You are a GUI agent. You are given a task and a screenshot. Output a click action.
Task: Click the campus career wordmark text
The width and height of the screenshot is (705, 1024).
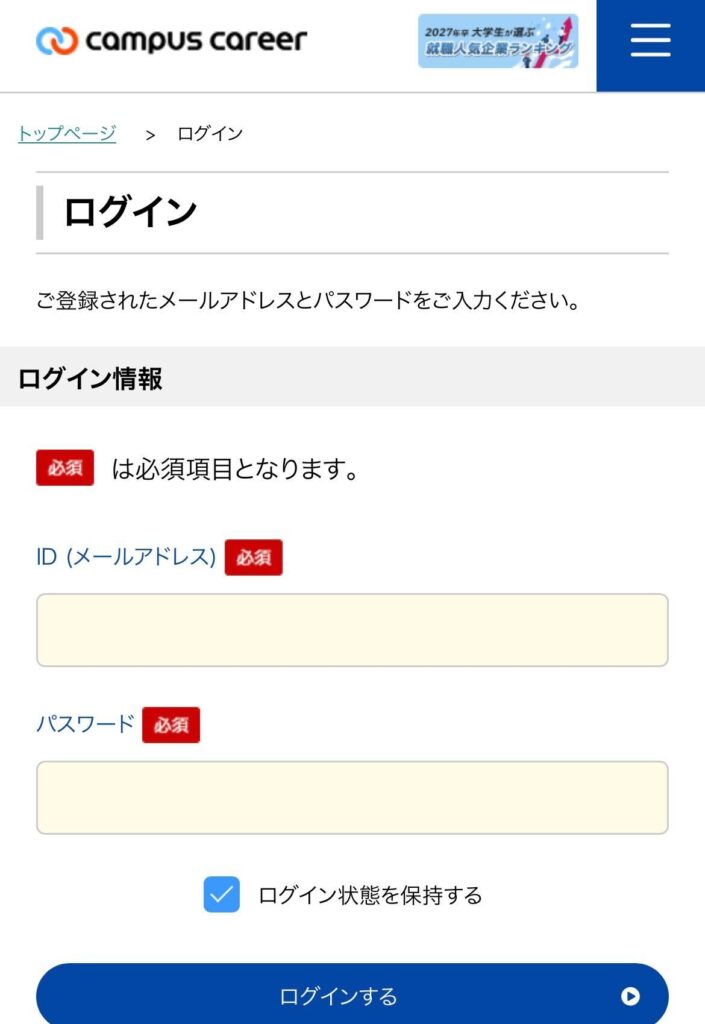[x=196, y=41]
